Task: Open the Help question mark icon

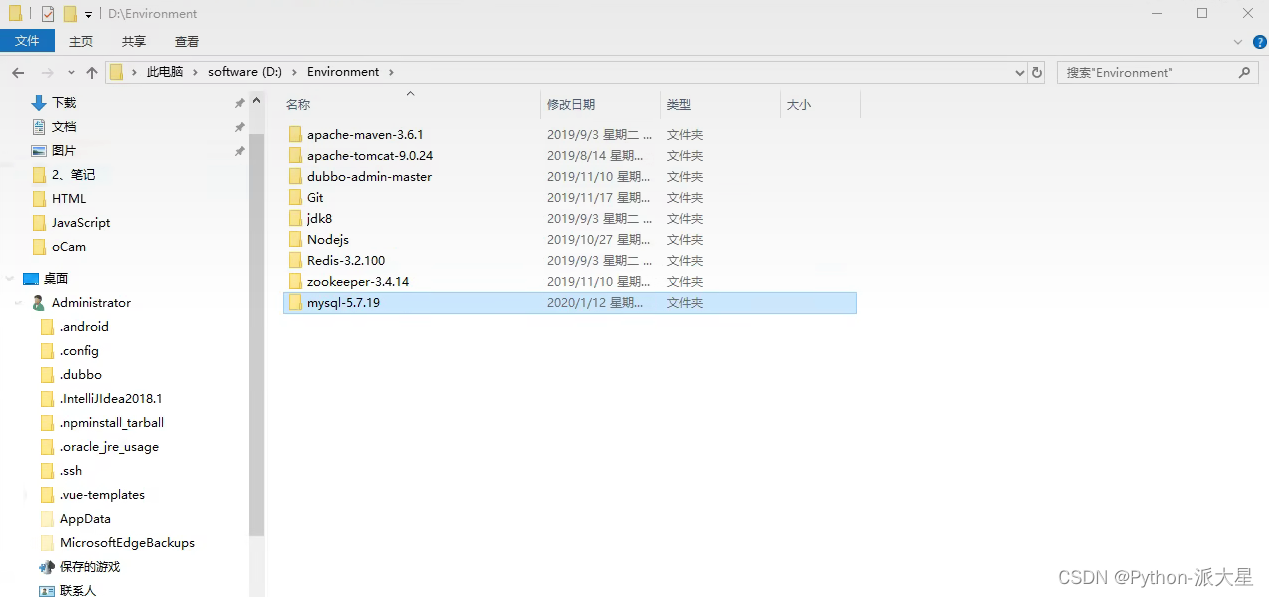Action: (1260, 41)
